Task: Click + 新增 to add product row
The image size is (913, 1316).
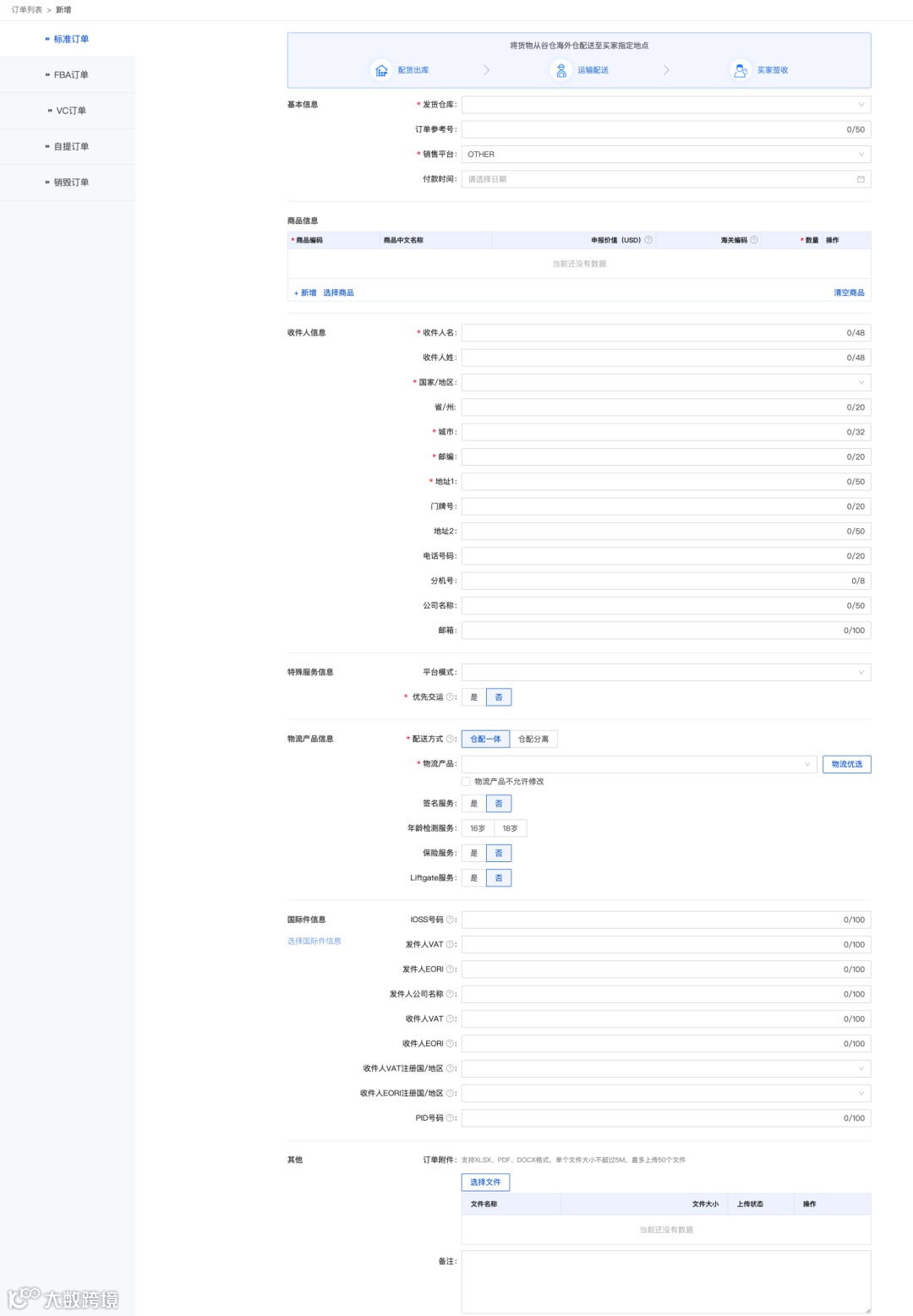Action: pos(305,293)
